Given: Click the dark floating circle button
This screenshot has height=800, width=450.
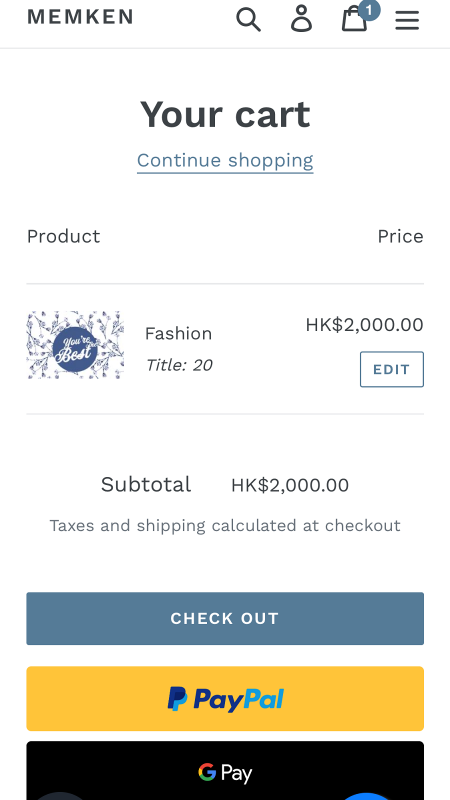Looking at the screenshot, I should click(x=60, y=796).
